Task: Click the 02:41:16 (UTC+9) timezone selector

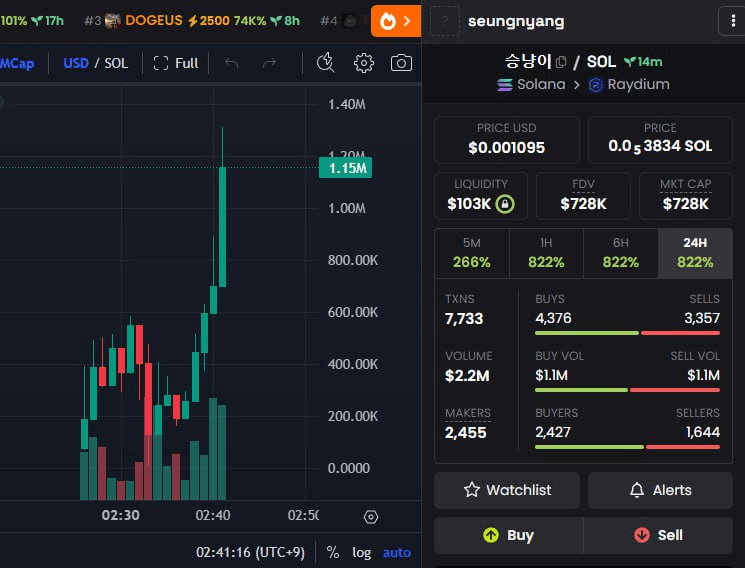Action: pos(250,552)
